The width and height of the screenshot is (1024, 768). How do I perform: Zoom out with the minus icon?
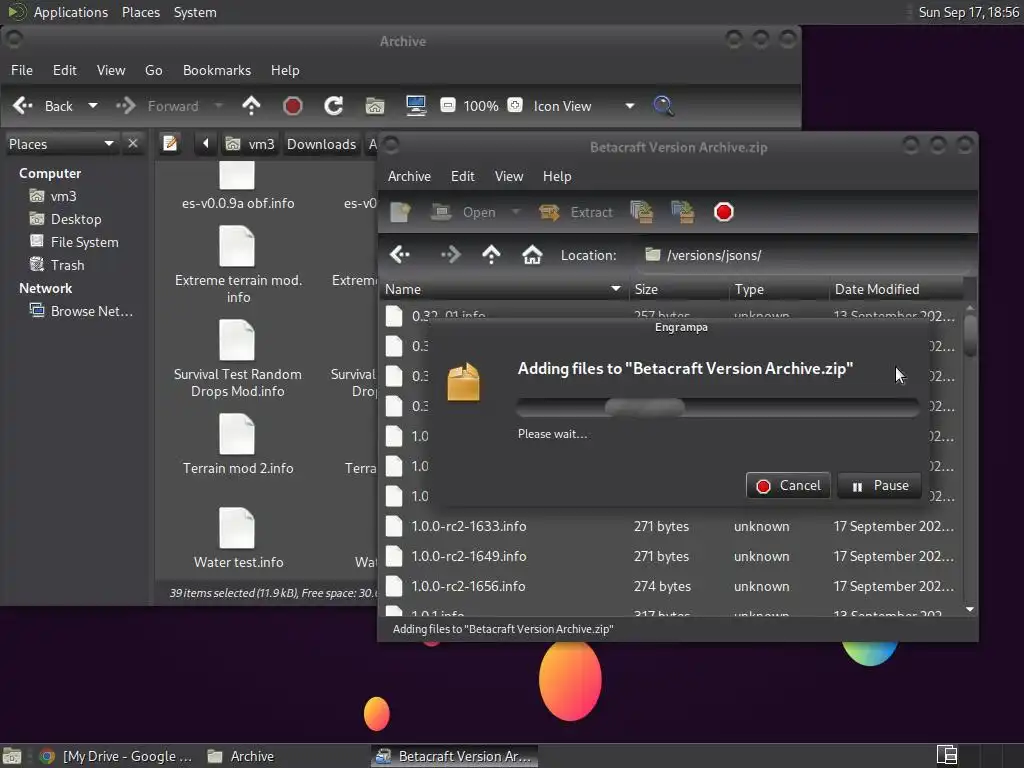[448, 105]
